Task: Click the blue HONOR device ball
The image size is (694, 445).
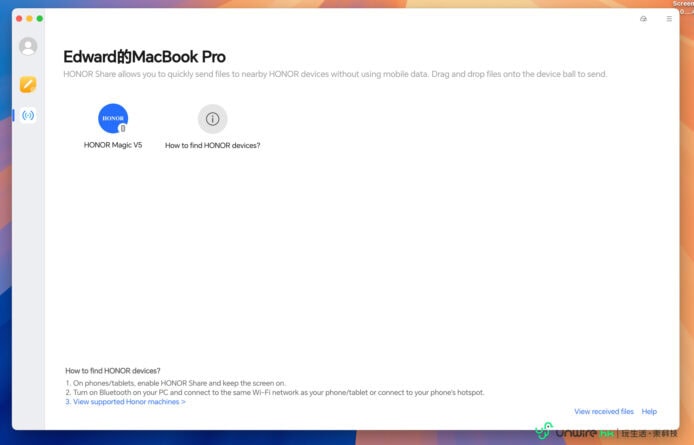Action: 113,118
